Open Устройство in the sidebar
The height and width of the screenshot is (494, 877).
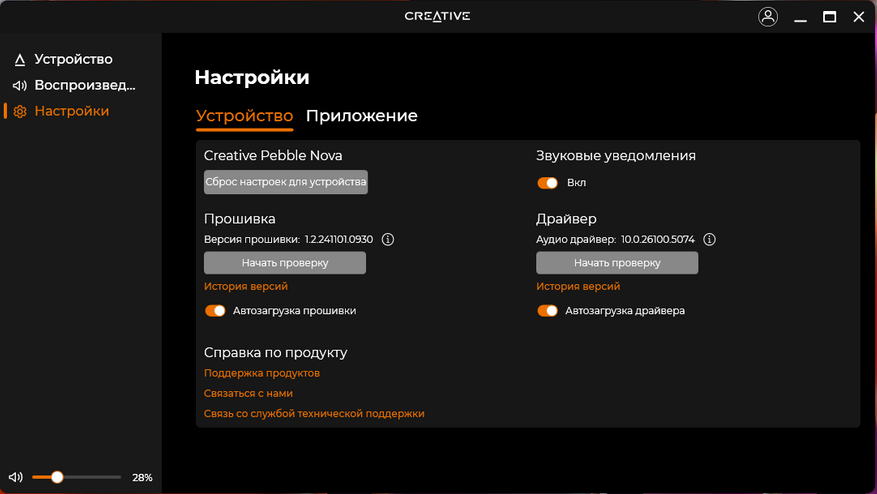(73, 59)
